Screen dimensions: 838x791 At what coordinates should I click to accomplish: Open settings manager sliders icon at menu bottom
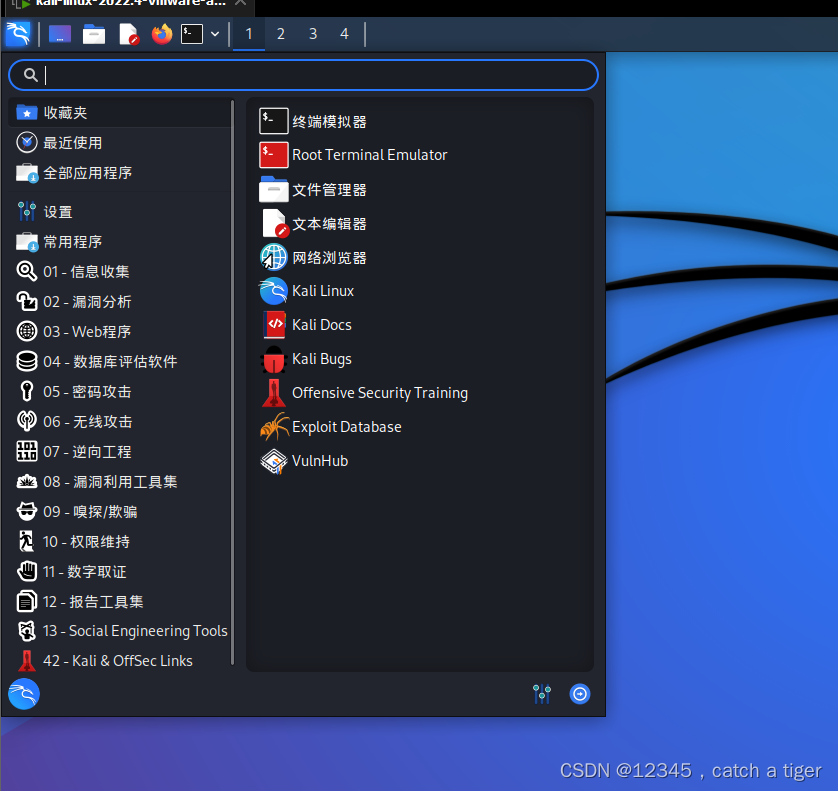[542, 694]
